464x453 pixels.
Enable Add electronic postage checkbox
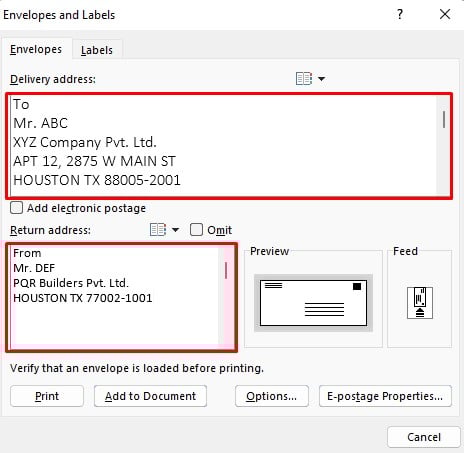[x=16, y=208]
